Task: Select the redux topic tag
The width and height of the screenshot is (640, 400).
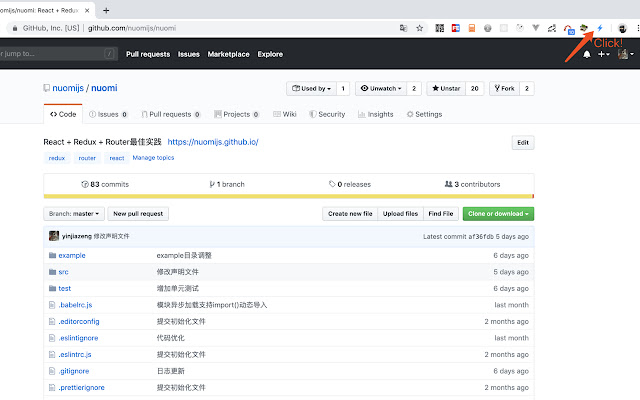Action: pyautogui.click(x=57, y=158)
